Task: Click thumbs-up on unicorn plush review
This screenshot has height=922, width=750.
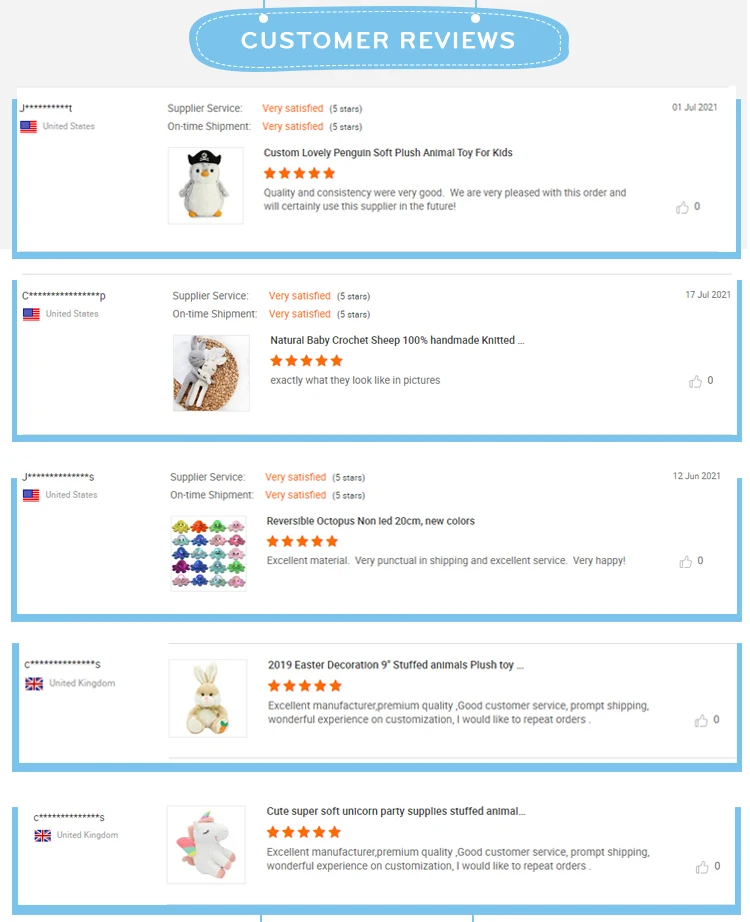Action: point(702,867)
